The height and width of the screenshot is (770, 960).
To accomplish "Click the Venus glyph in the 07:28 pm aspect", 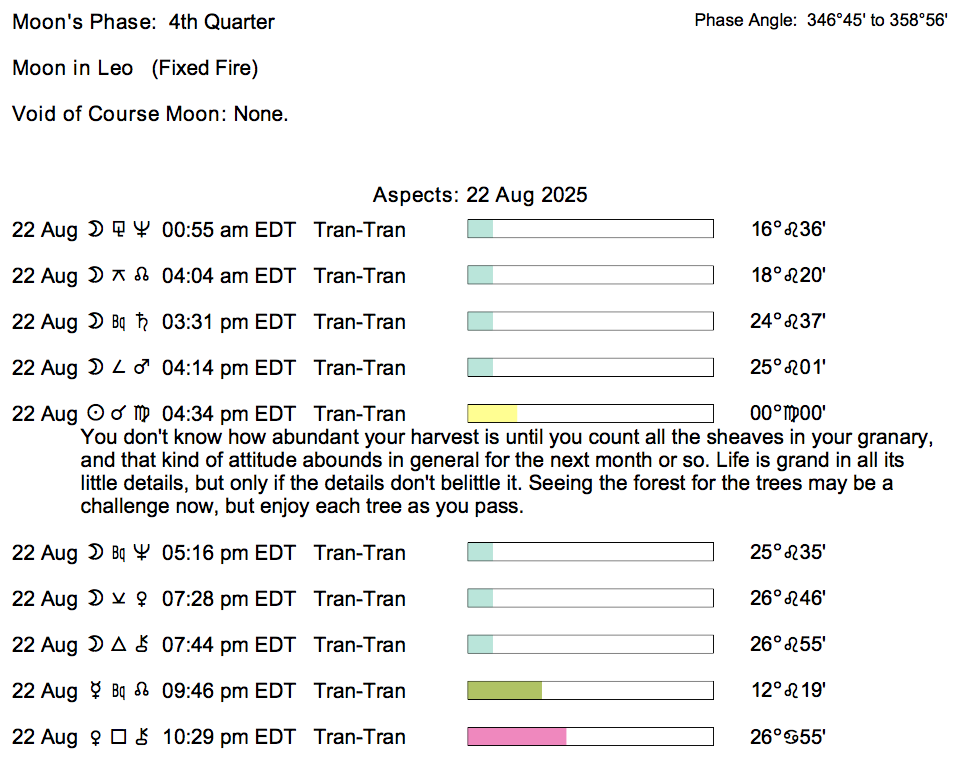I will click(141, 599).
